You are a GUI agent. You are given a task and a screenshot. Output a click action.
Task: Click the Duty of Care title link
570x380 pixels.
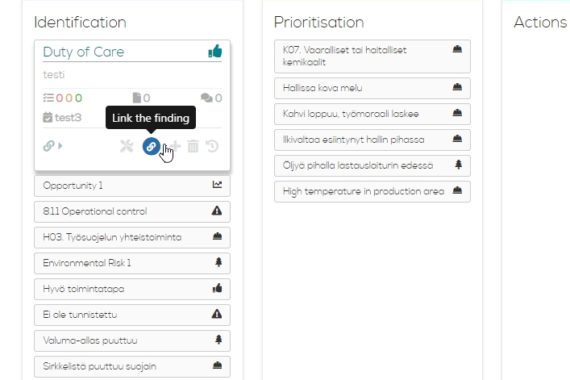tap(84, 52)
